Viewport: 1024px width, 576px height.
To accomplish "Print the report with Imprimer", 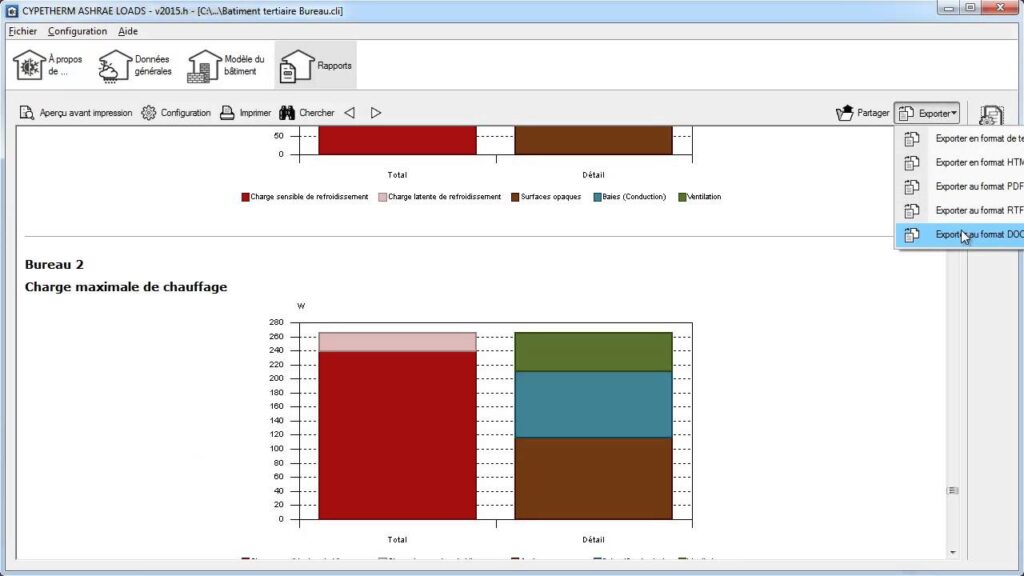I will pos(245,113).
